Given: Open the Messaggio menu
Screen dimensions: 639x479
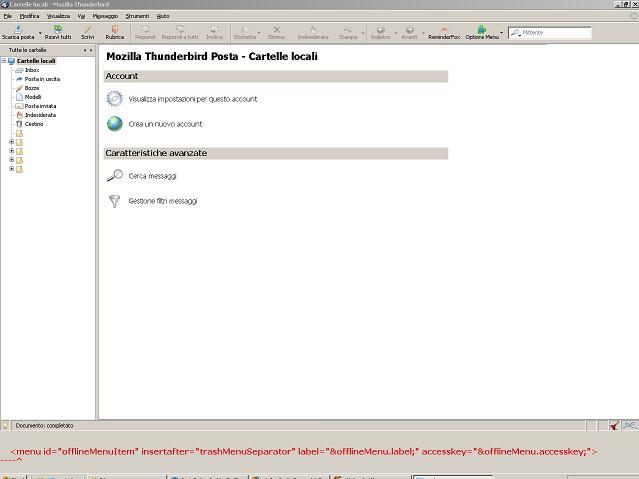Looking at the screenshot, I should tap(105, 16).
